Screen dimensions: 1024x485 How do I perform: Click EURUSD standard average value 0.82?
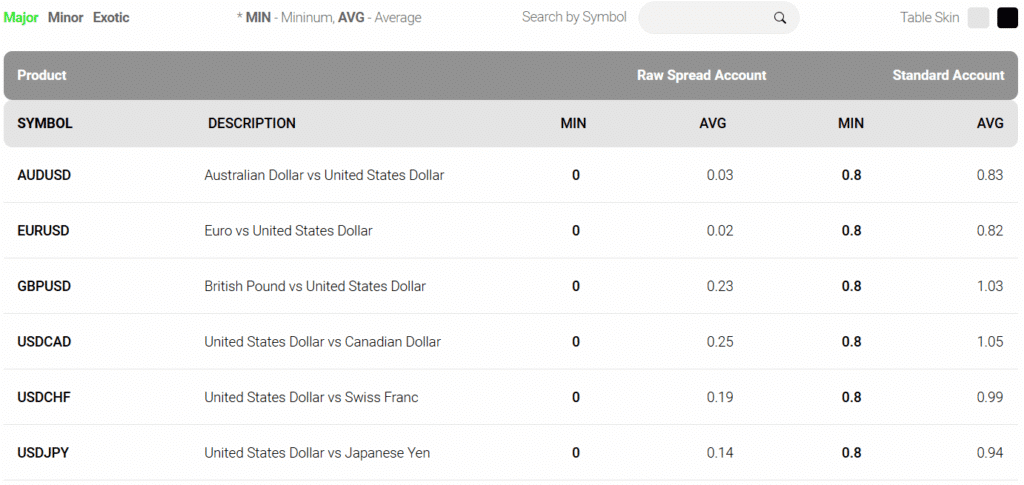(990, 230)
